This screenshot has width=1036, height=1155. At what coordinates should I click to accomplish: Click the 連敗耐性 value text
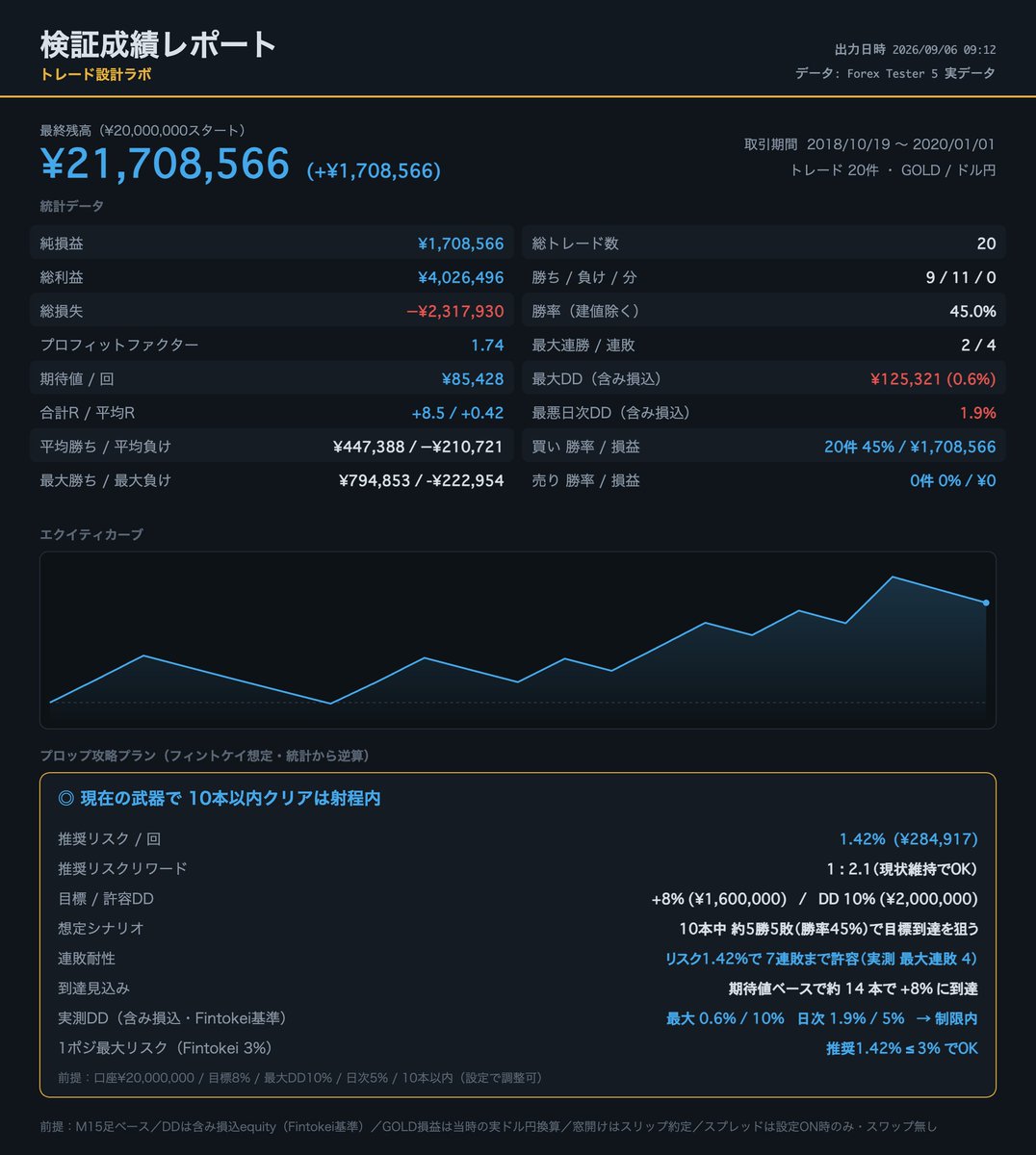821,959
